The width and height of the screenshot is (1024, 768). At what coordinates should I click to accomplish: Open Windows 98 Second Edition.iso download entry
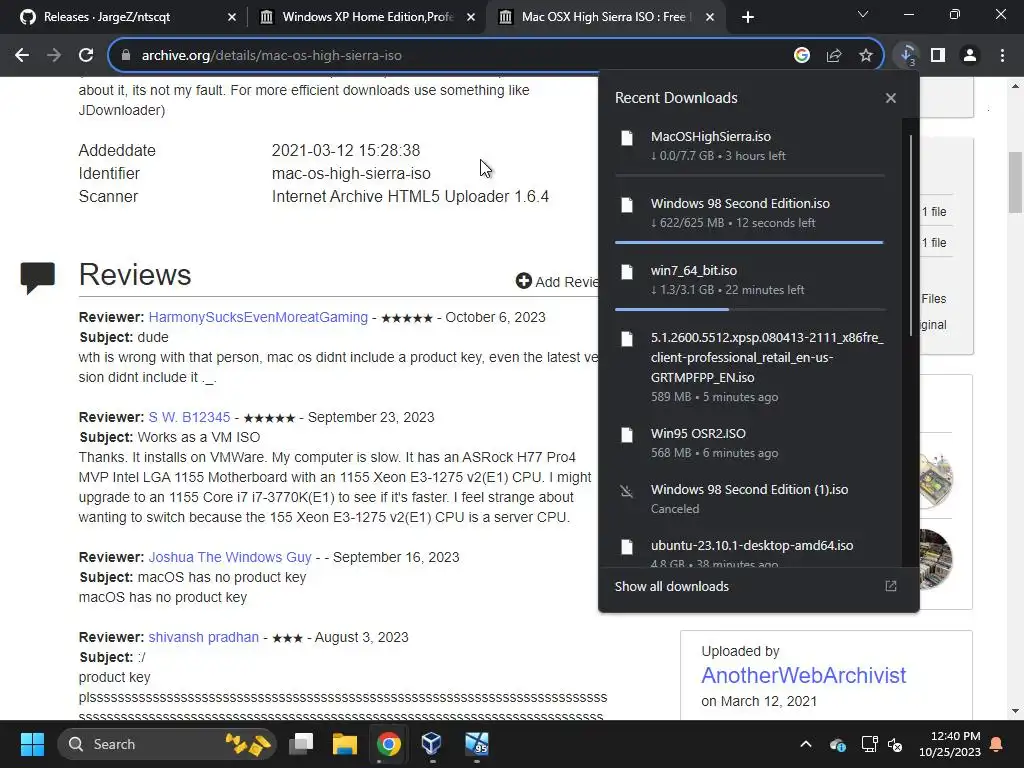click(x=750, y=213)
